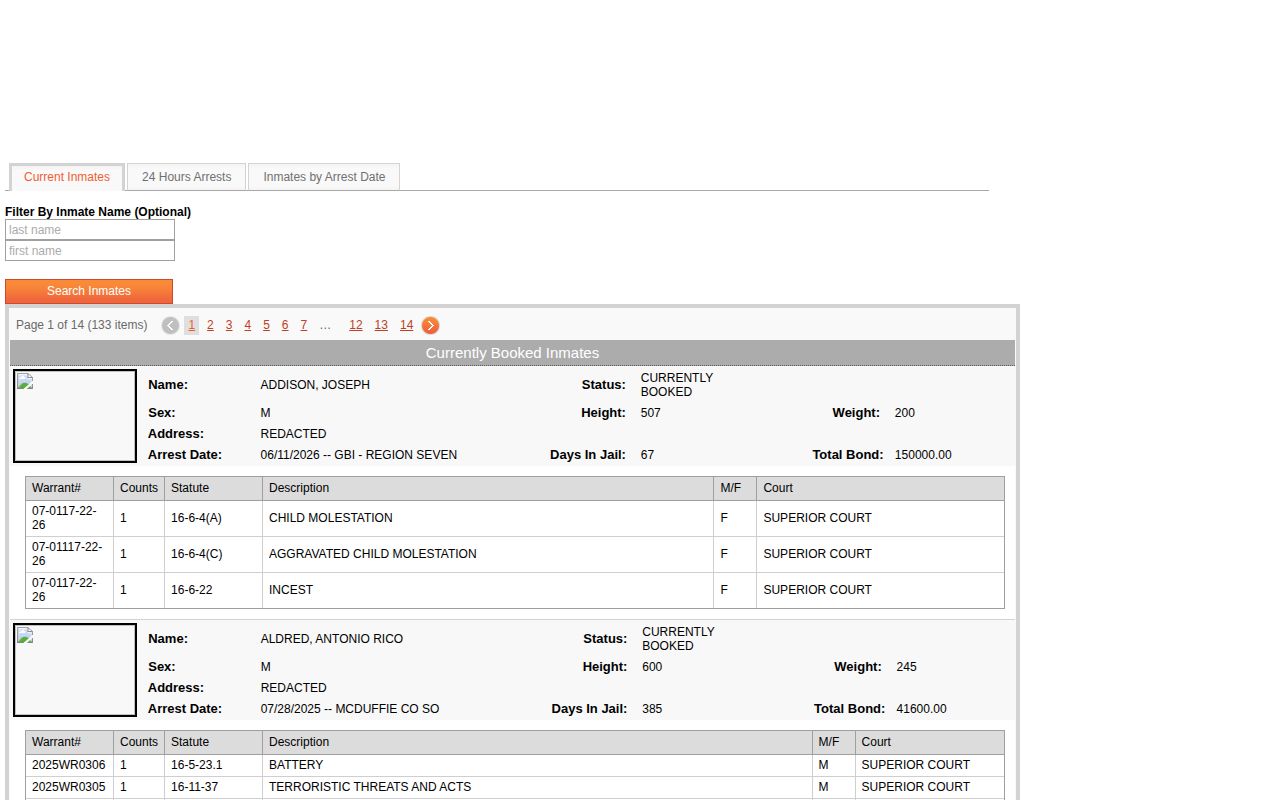Image resolution: width=1280 pixels, height=800 pixels.
Task: Jump to page 12 of results
Action: (x=356, y=325)
